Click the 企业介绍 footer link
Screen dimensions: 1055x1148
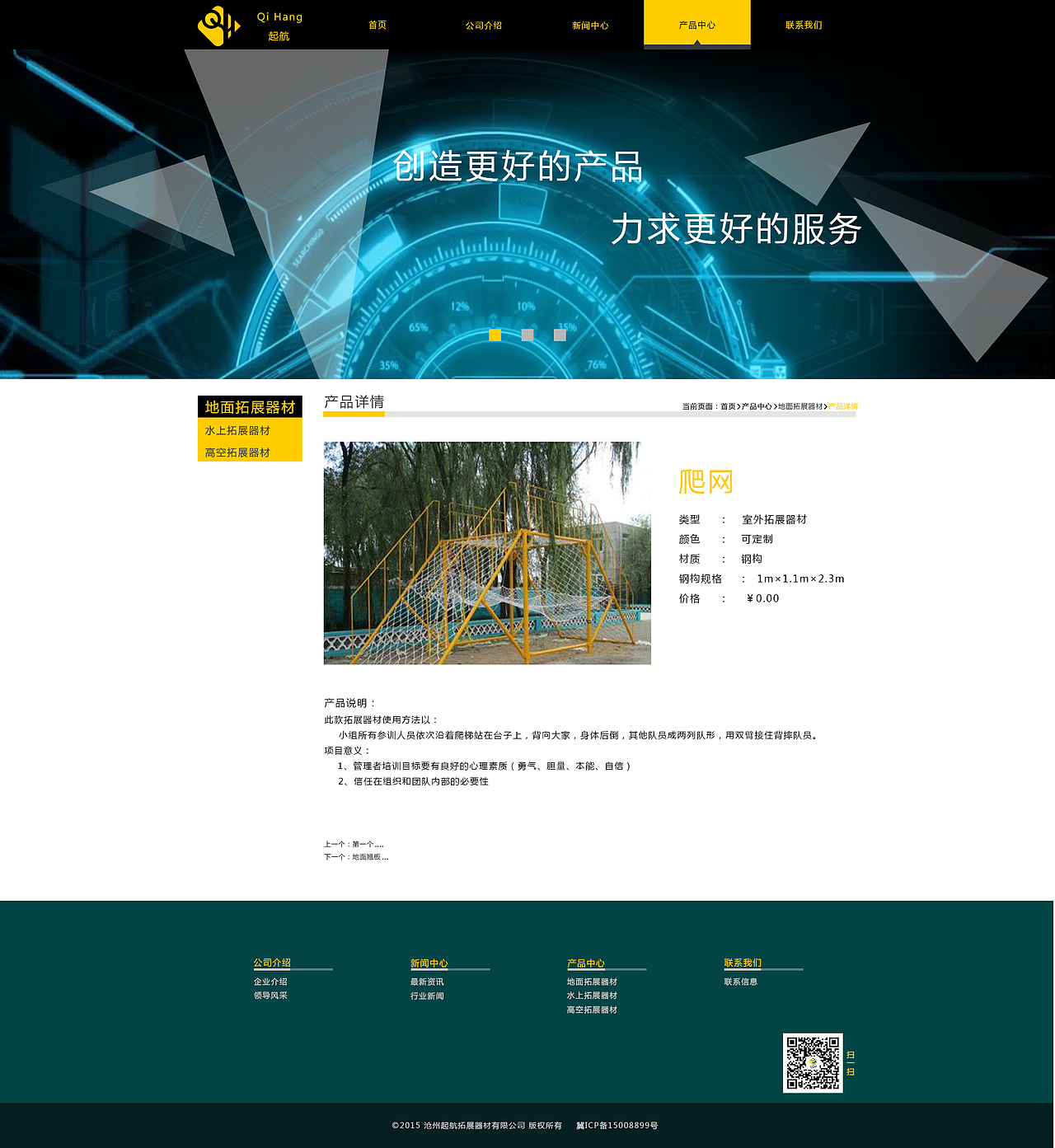pyautogui.click(x=271, y=982)
